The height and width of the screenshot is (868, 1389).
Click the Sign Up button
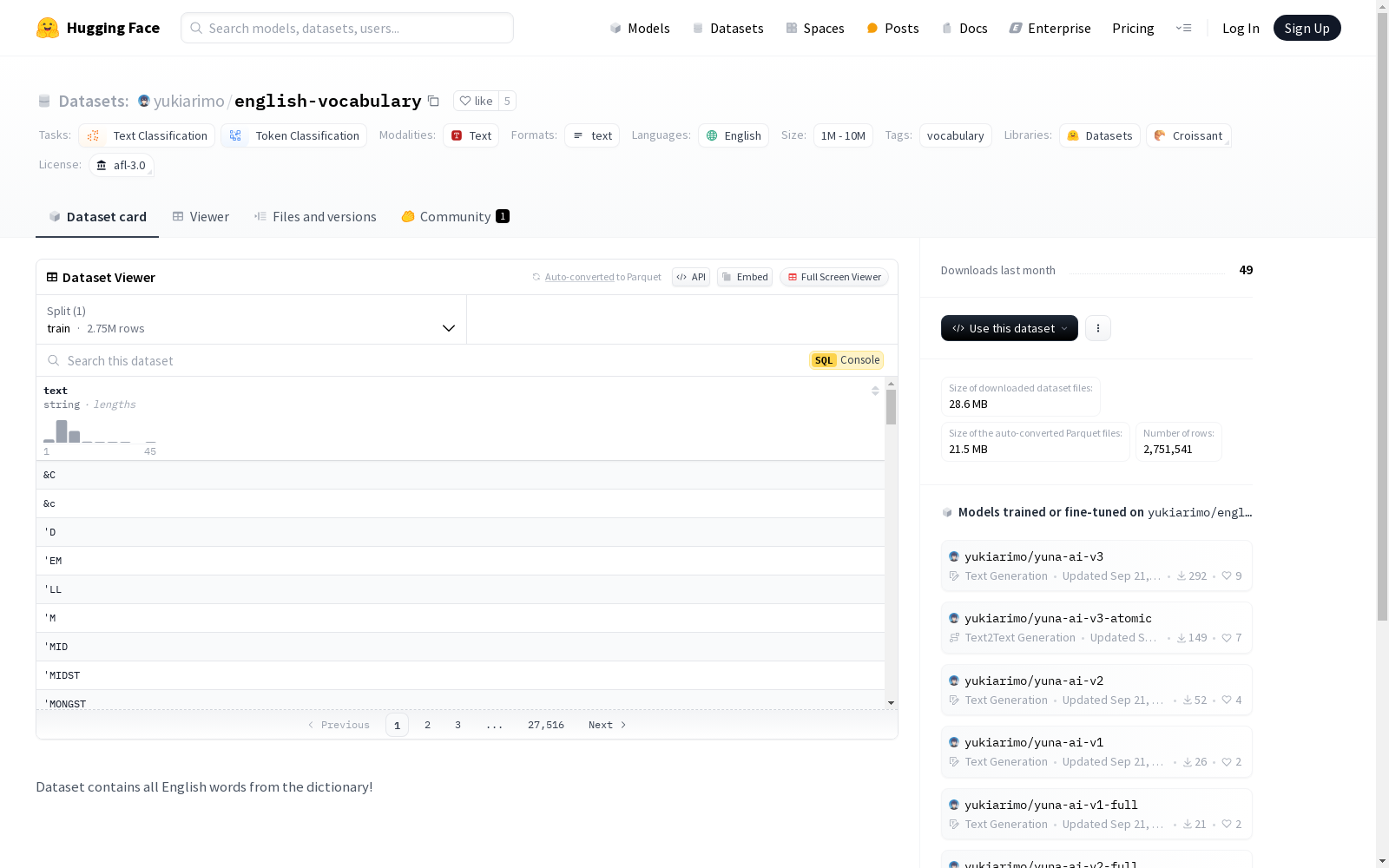1307,28
